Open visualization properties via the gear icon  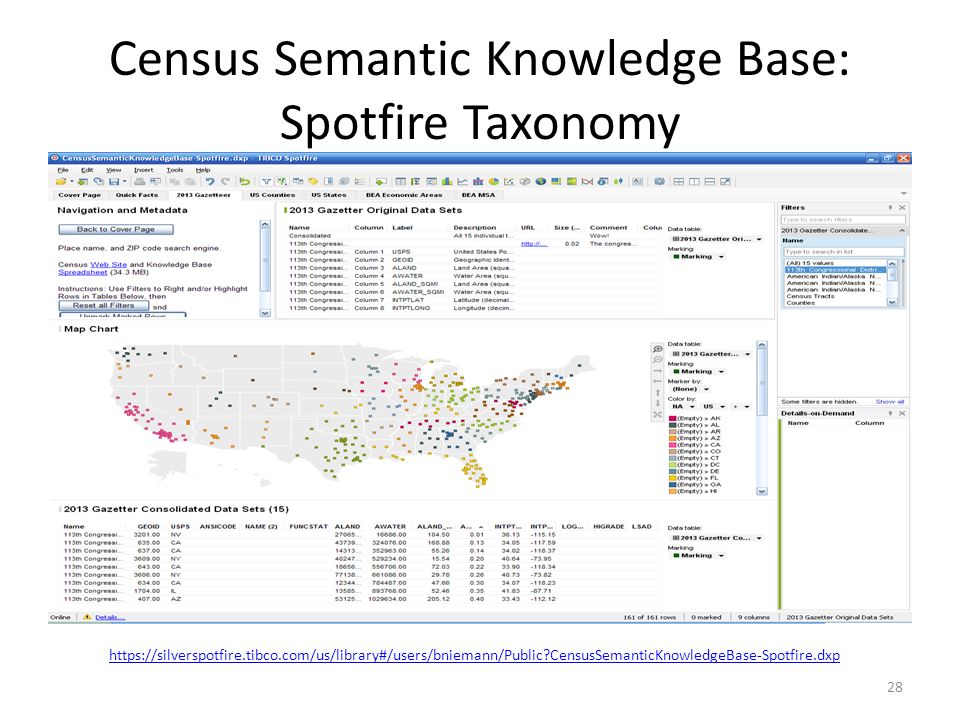coord(659,181)
